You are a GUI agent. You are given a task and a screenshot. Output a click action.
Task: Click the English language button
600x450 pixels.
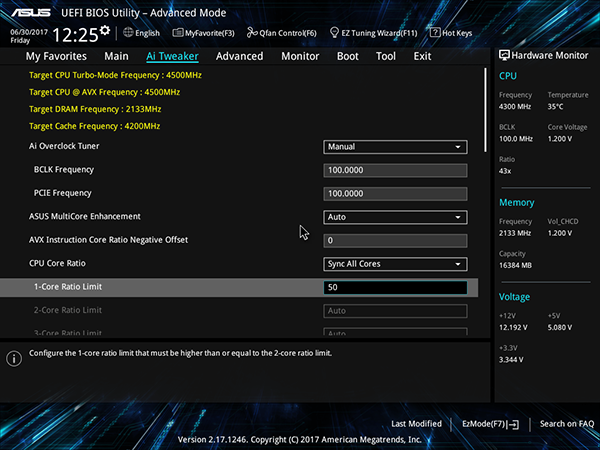142,33
